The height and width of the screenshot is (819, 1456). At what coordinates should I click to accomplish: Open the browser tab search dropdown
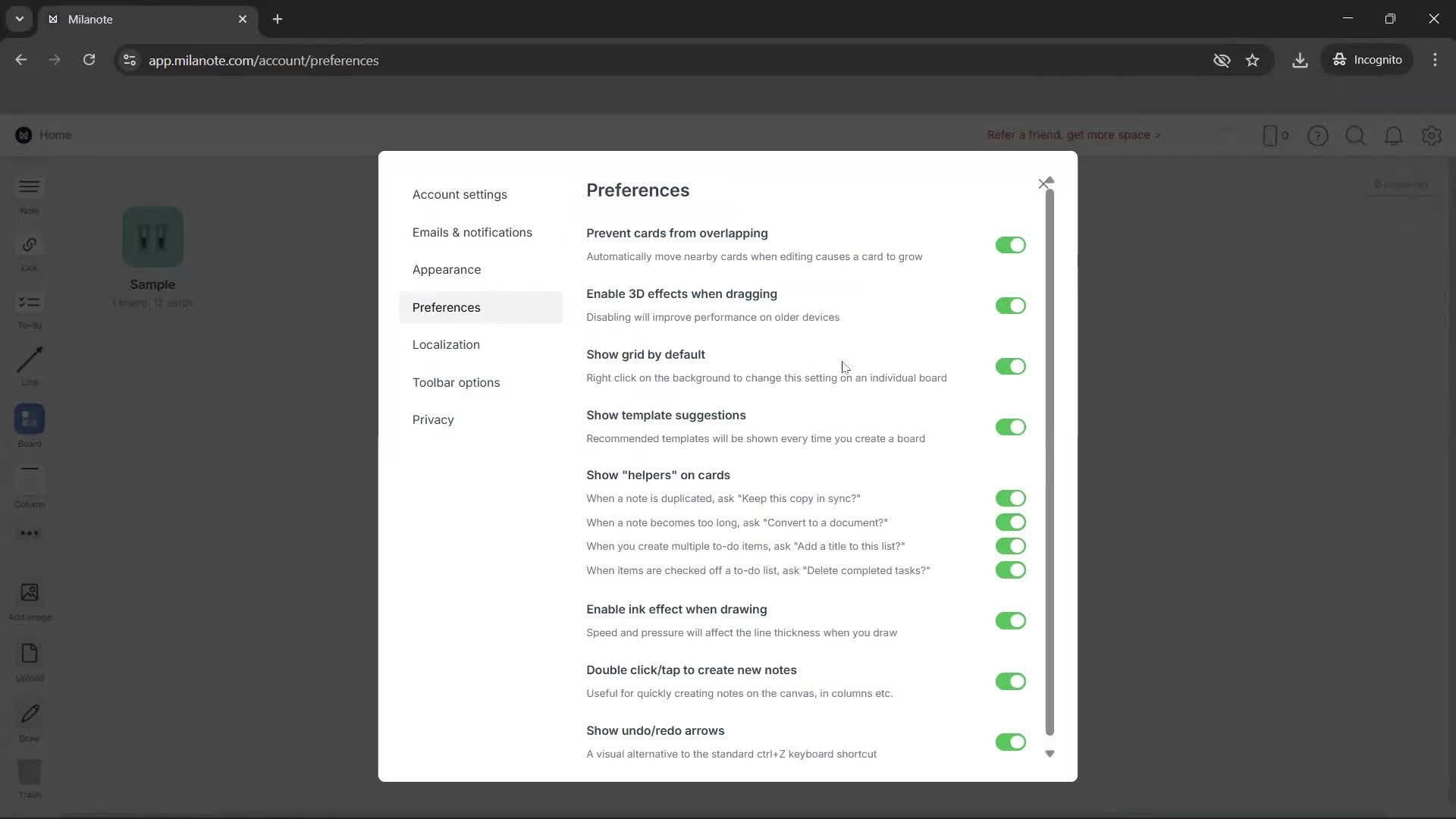point(19,19)
